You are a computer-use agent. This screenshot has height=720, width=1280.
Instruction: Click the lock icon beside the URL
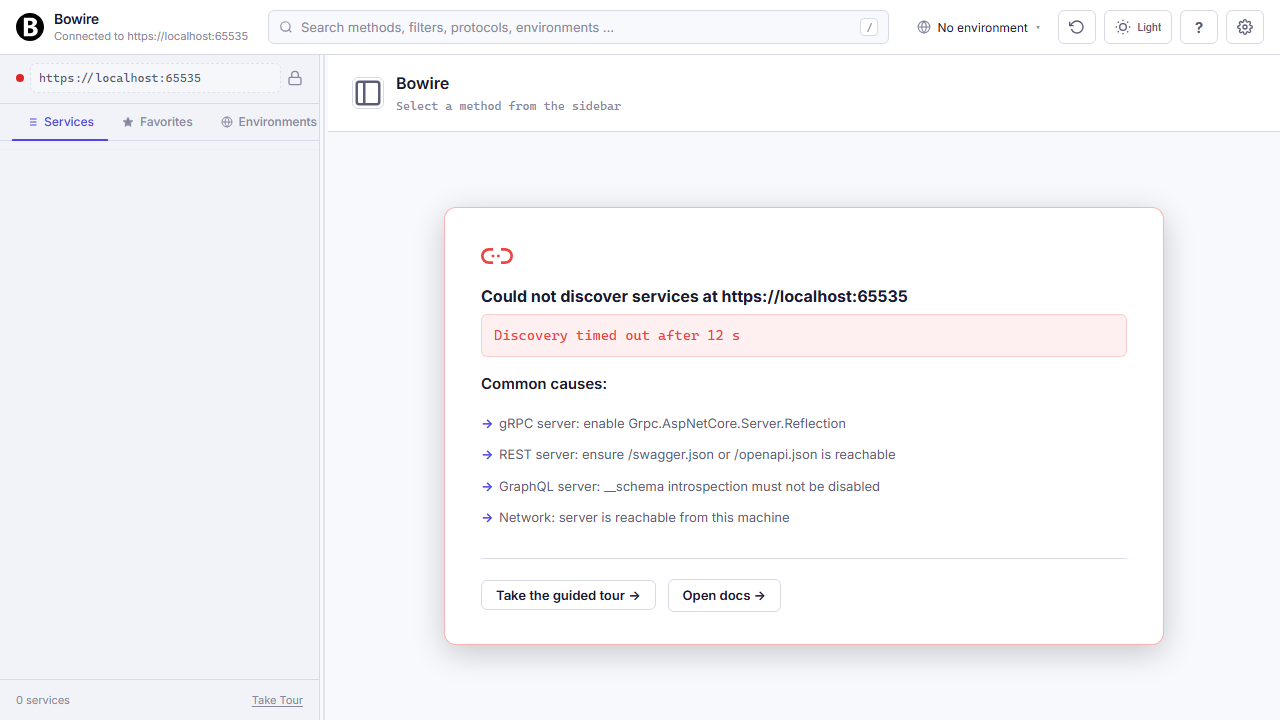(x=295, y=78)
